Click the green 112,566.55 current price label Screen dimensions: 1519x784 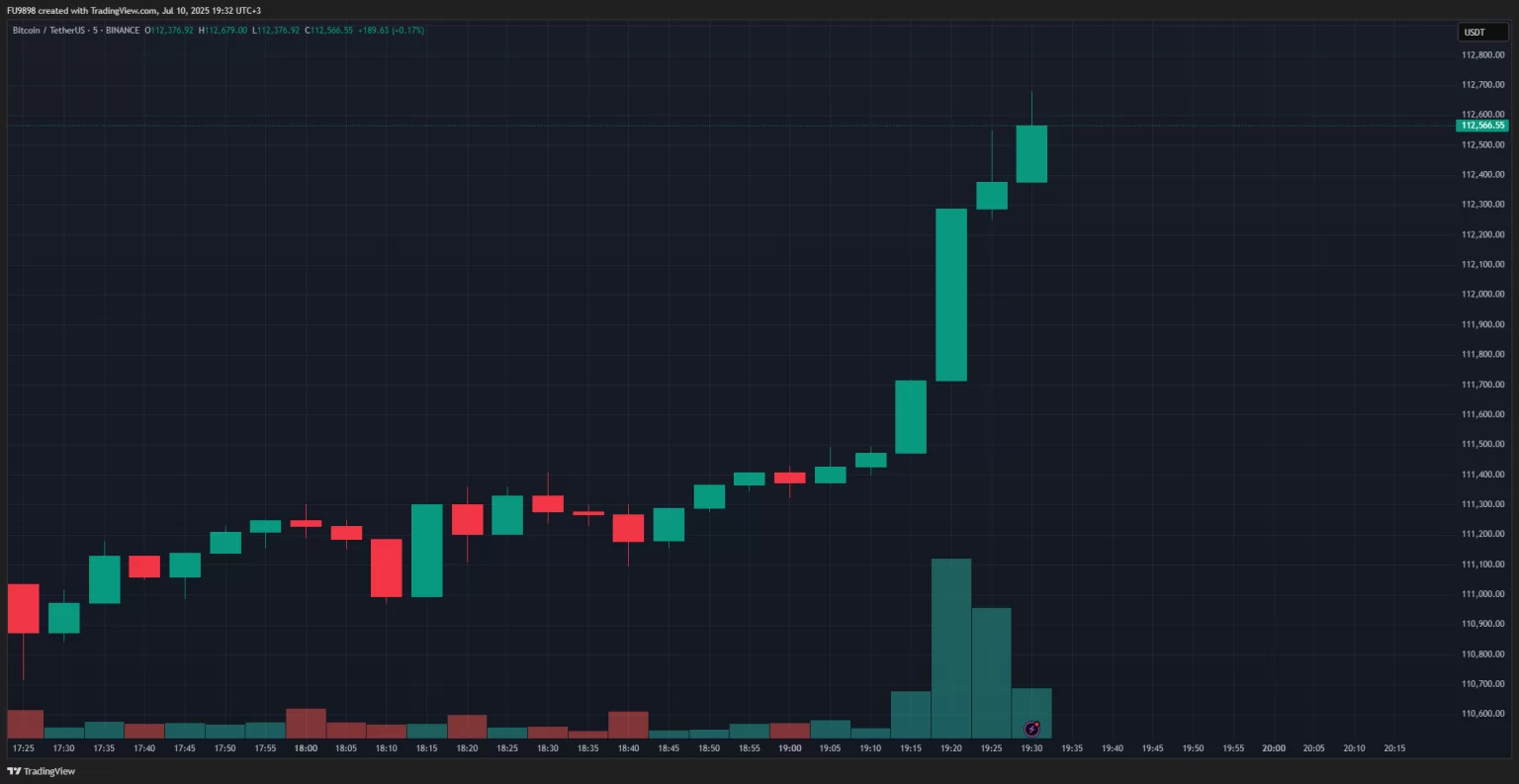1481,126
